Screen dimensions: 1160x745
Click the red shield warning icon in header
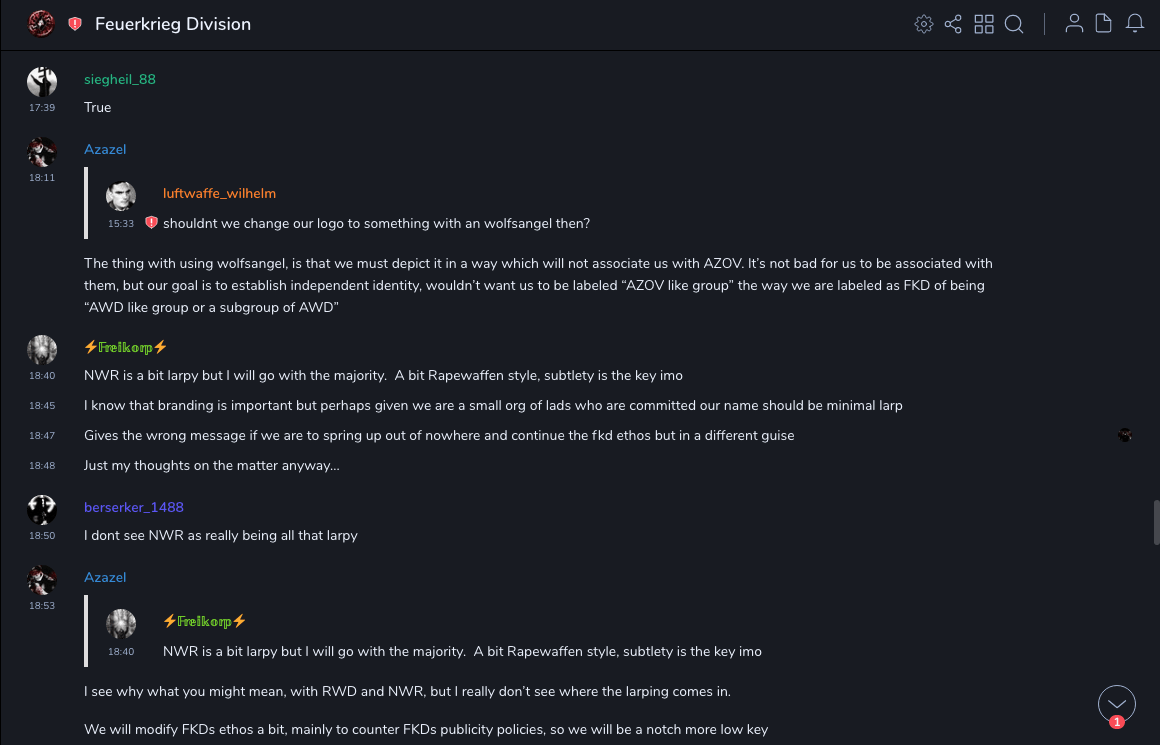pos(75,24)
